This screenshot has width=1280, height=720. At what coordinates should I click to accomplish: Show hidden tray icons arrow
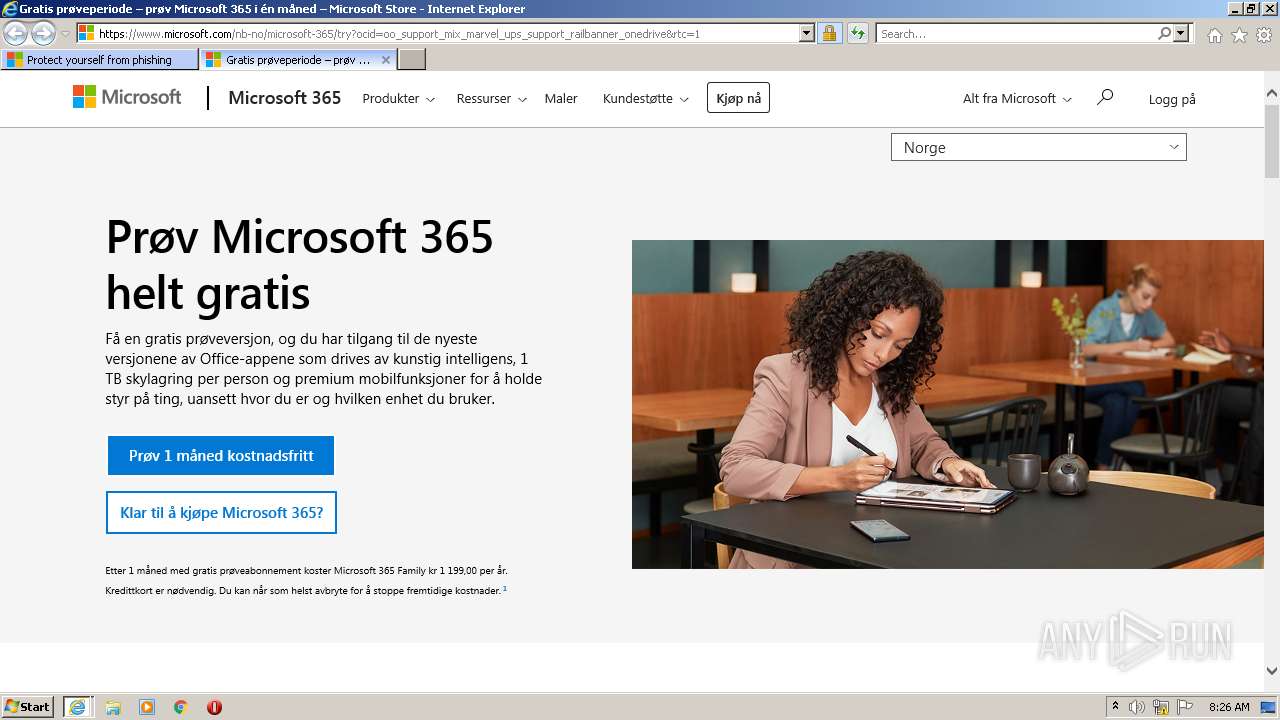point(1115,707)
